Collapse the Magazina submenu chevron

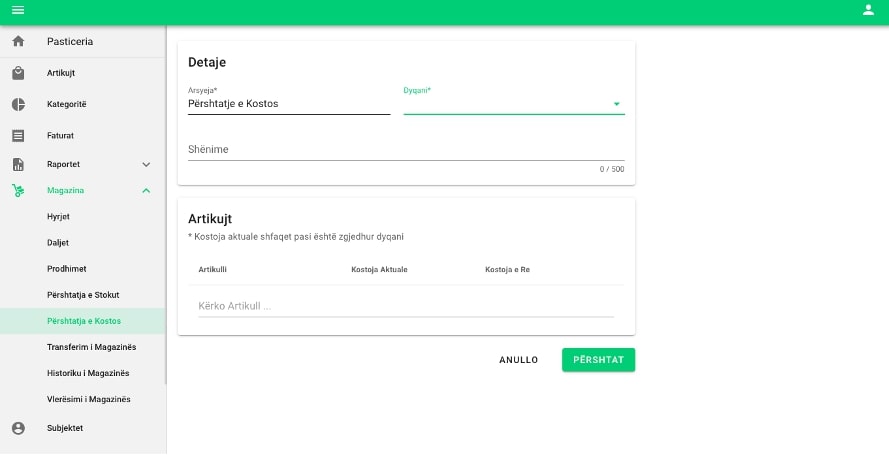[x=146, y=191]
